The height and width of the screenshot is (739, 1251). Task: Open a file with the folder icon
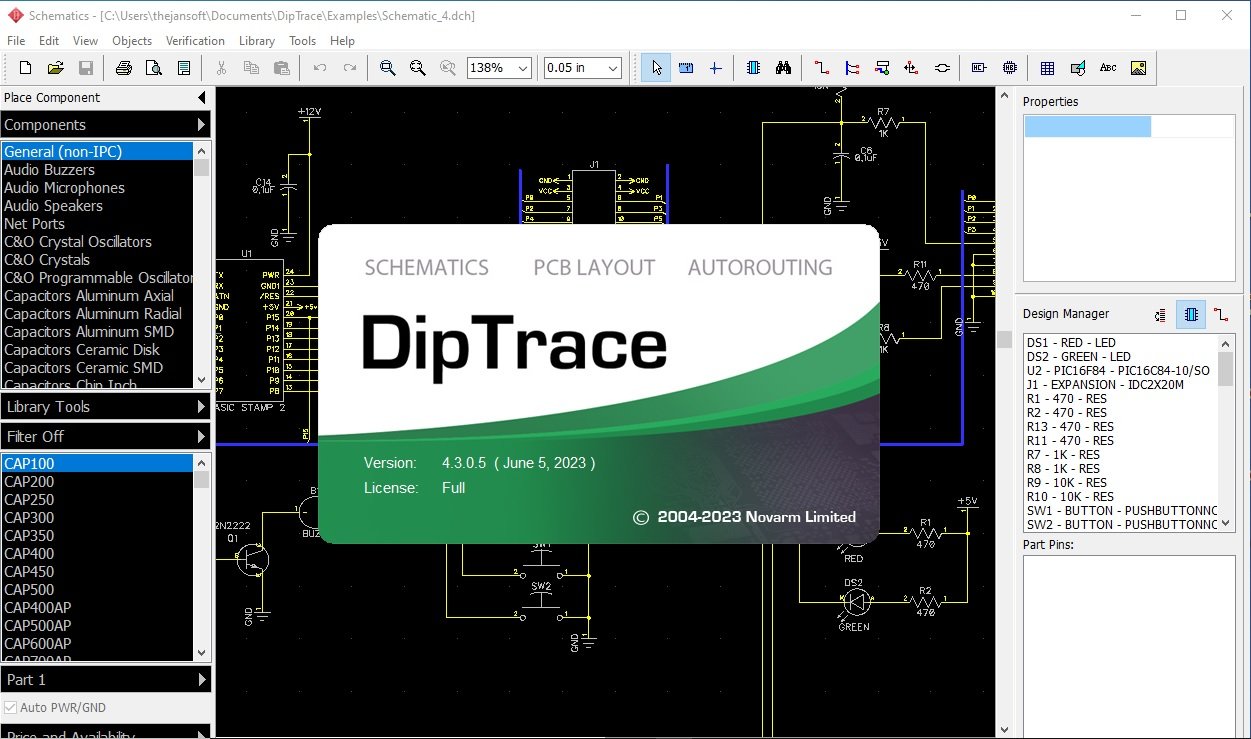(x=56, y=68)
